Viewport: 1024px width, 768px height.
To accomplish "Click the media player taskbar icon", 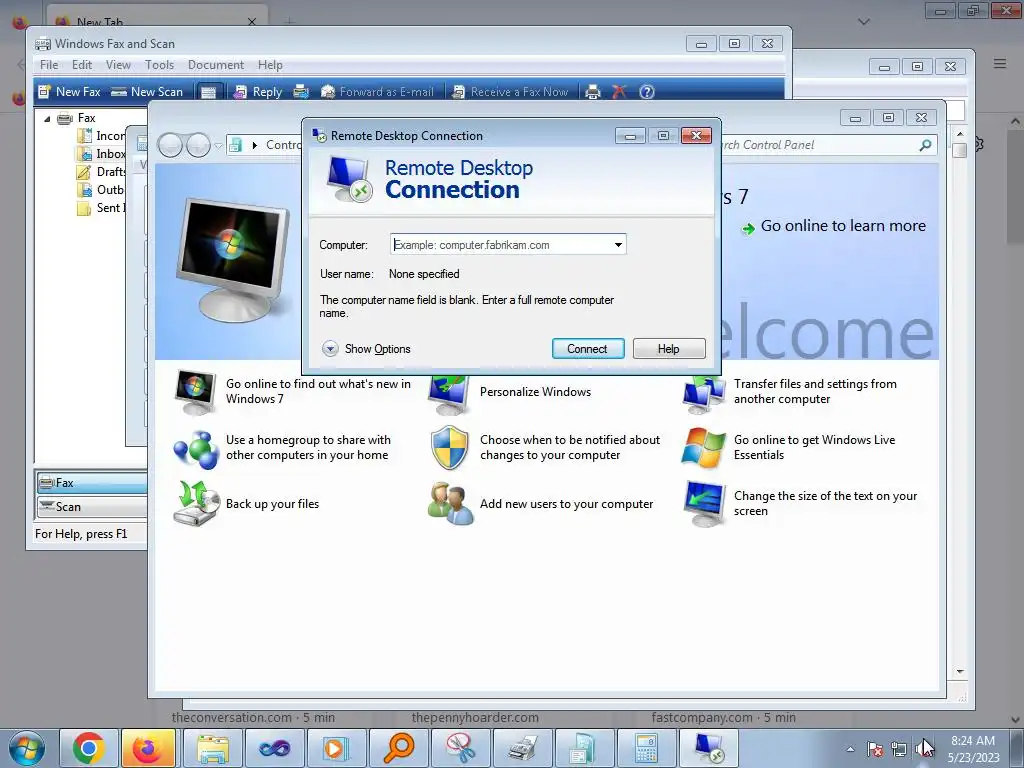I will (336, 748).
